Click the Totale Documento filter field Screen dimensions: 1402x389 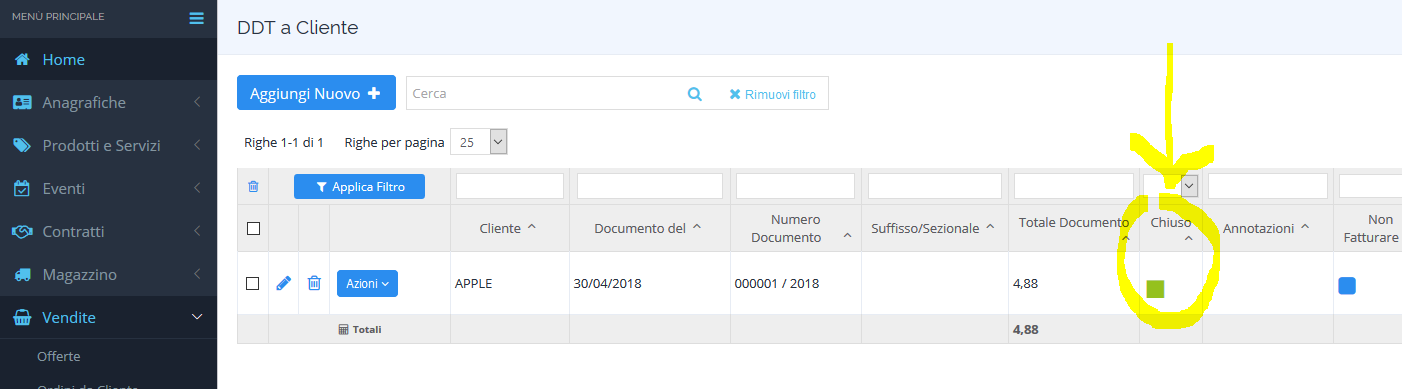(x=1074, y=186)
